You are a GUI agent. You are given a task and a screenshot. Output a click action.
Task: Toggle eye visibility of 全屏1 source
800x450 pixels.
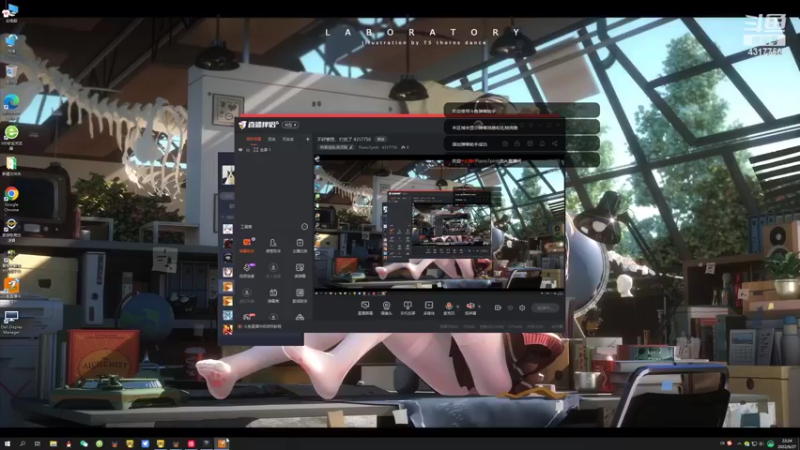240,149
